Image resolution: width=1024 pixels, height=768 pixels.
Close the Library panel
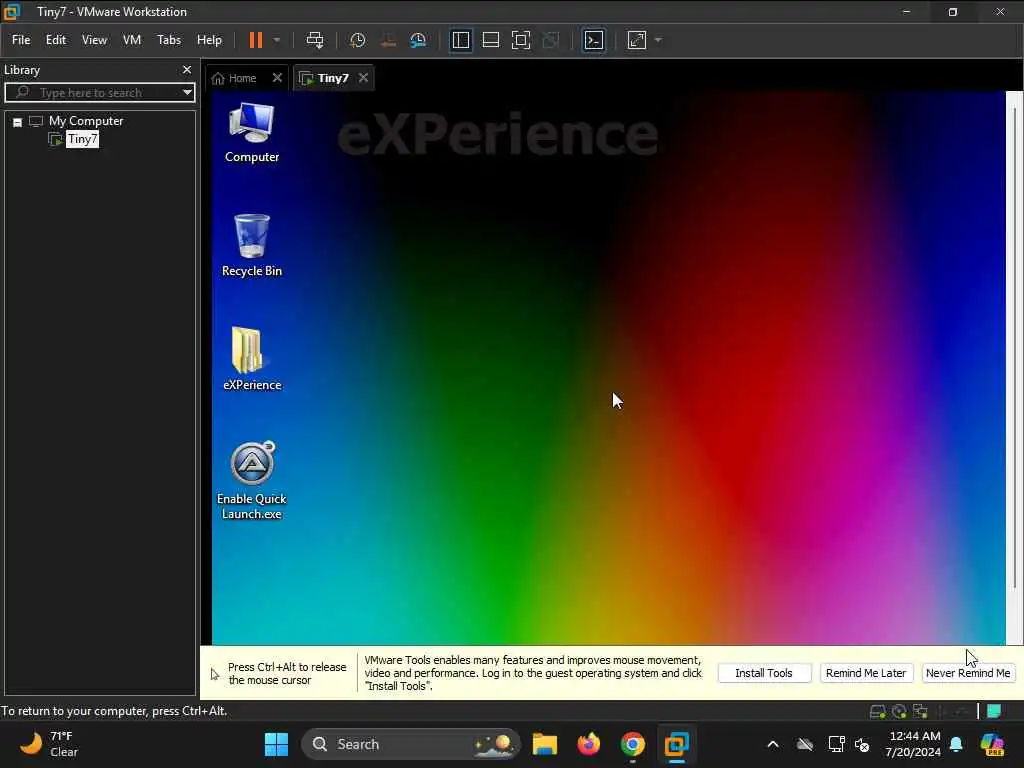click(187, 69)
